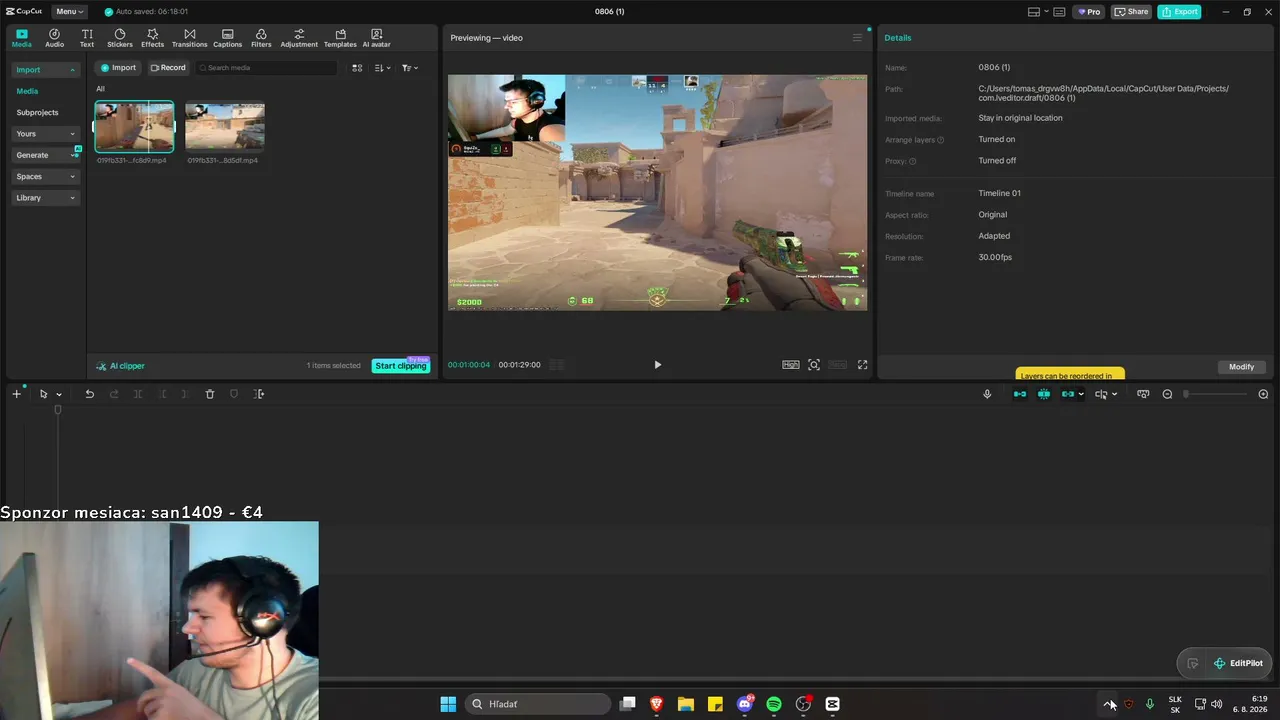Click the timeline zoom-out icon

pos(1167,394)
